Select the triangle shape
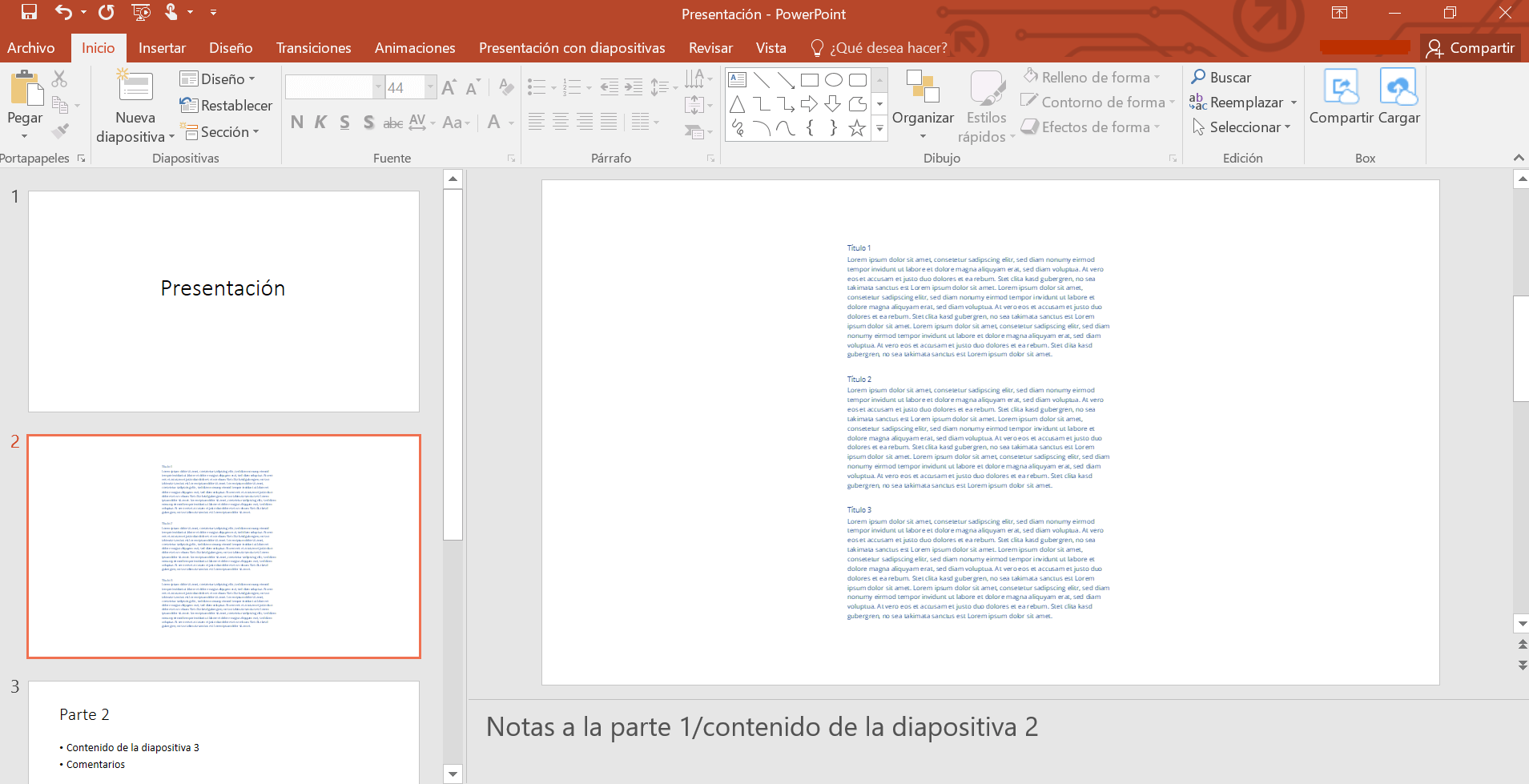The image size is (1529, 784). (738, 104)
